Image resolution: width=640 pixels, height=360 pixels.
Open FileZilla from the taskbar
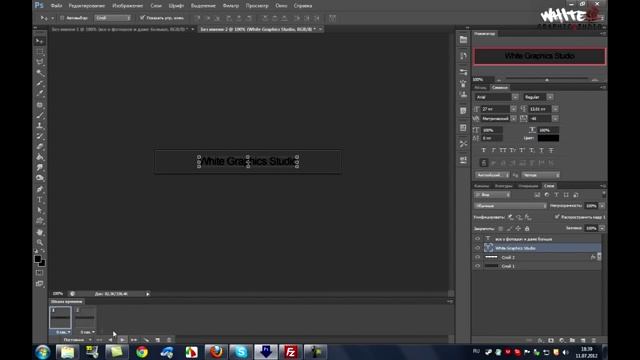[x=291, y=352]
